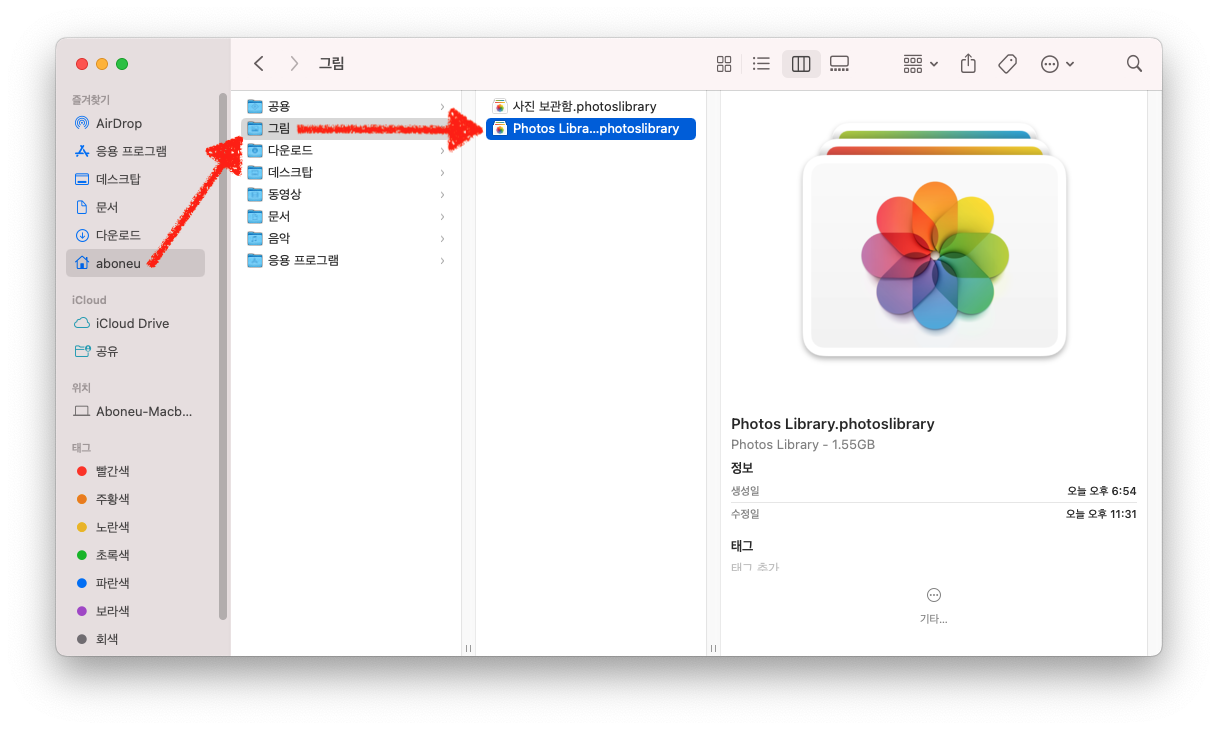Select 응용 프로그램 folder in first column
1218x730 pixels.
346,260
